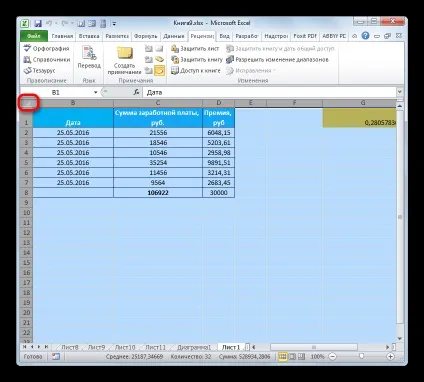Toggle the highlighted Show Ink icon
Viewport: 424px width, 382px height.
pyautogui.click(x=160, y=71)
